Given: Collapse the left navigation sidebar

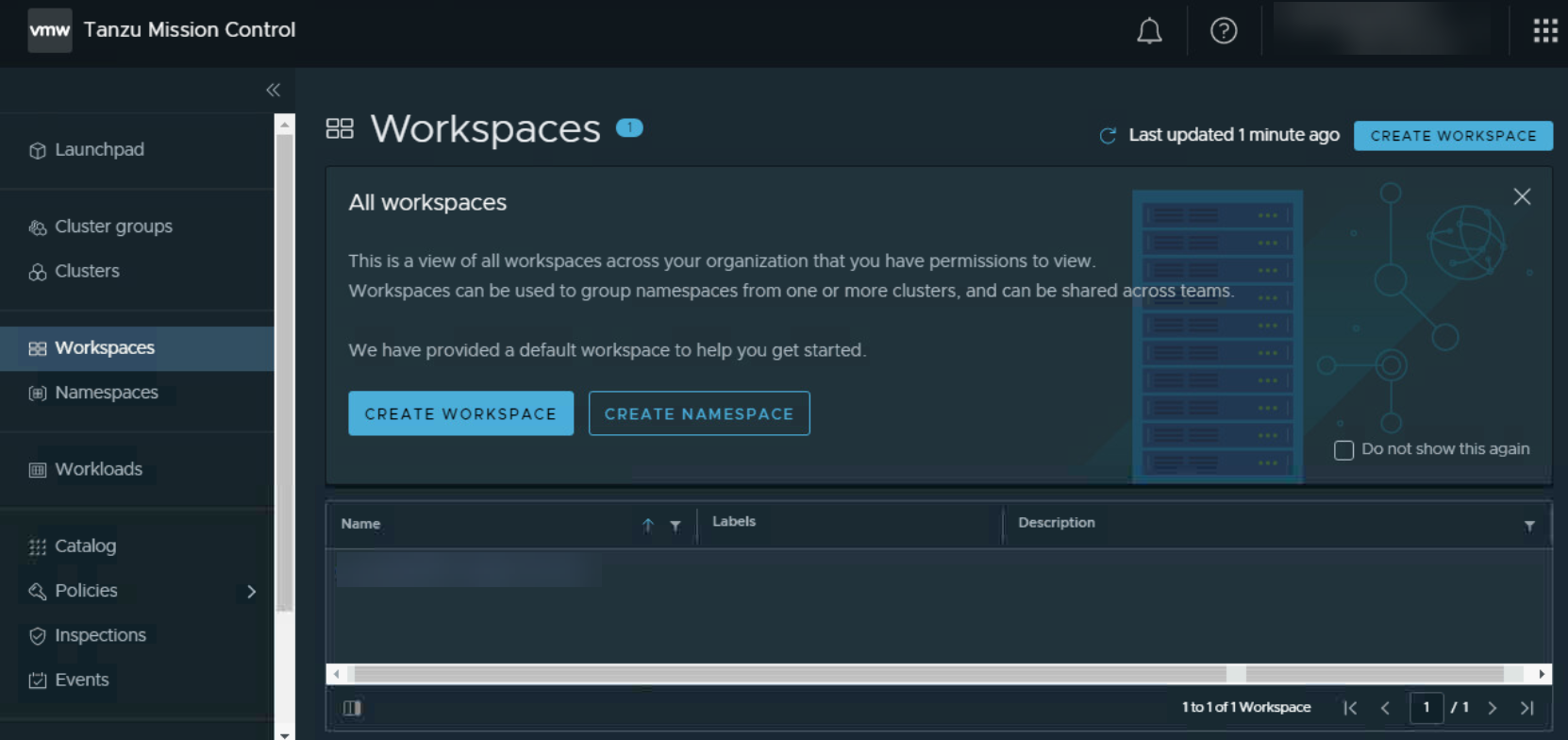Looking at the screenshot, I should click(x=273, y=90).
